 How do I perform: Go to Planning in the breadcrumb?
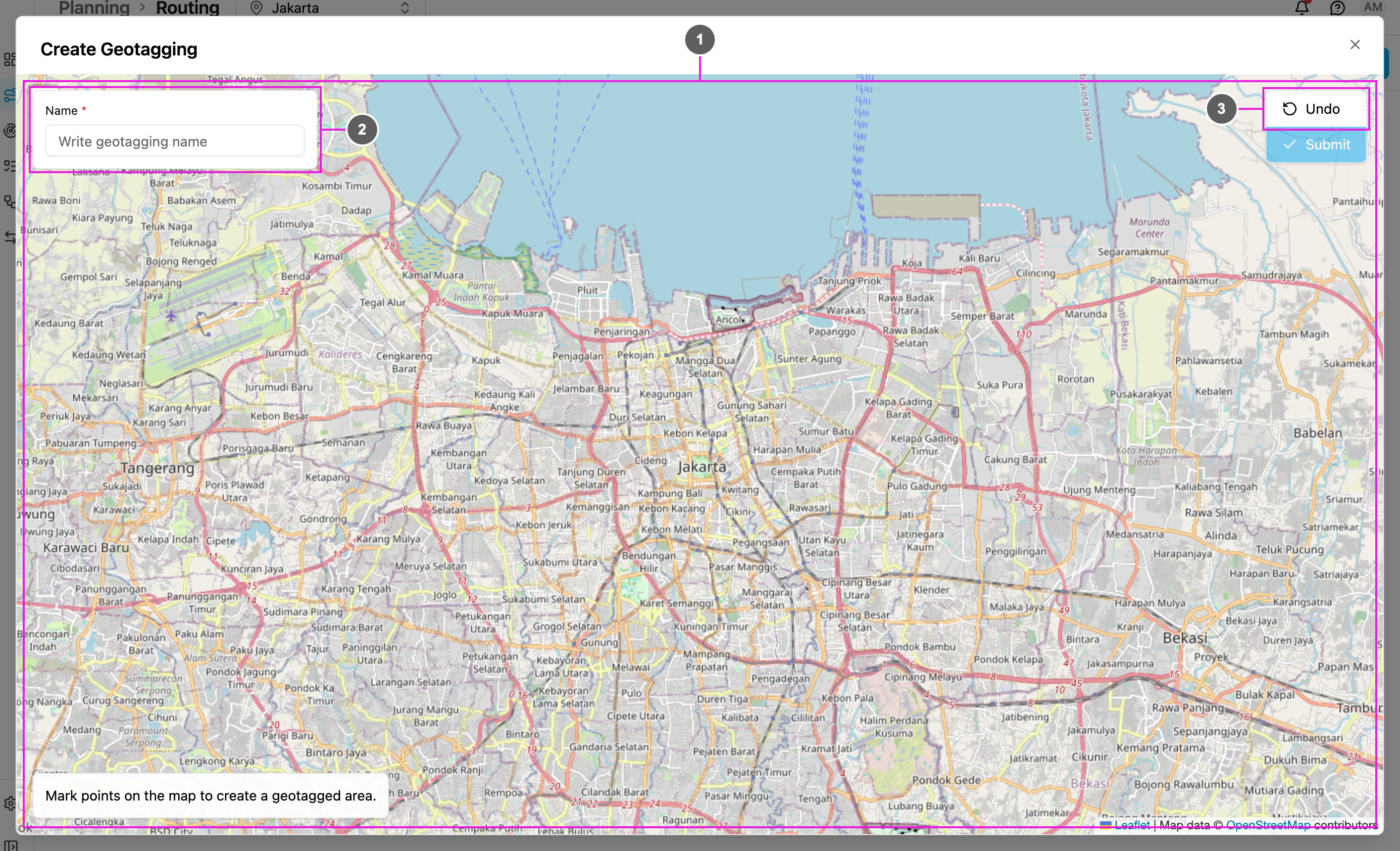tap(95, 7)
